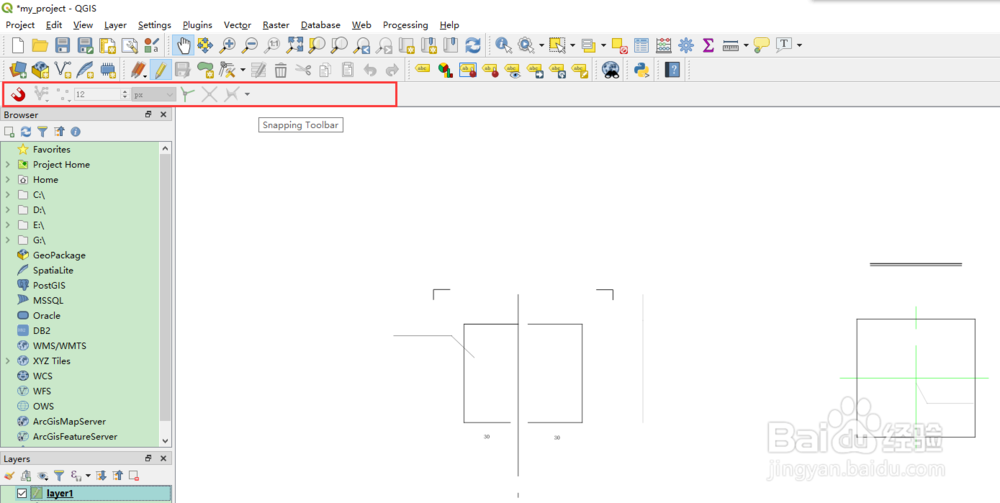Image resolution: width=1000 pixels, height=503 pixels.
Task: Select Favorites in the Browser panel
Action: (x=52, y=149)
